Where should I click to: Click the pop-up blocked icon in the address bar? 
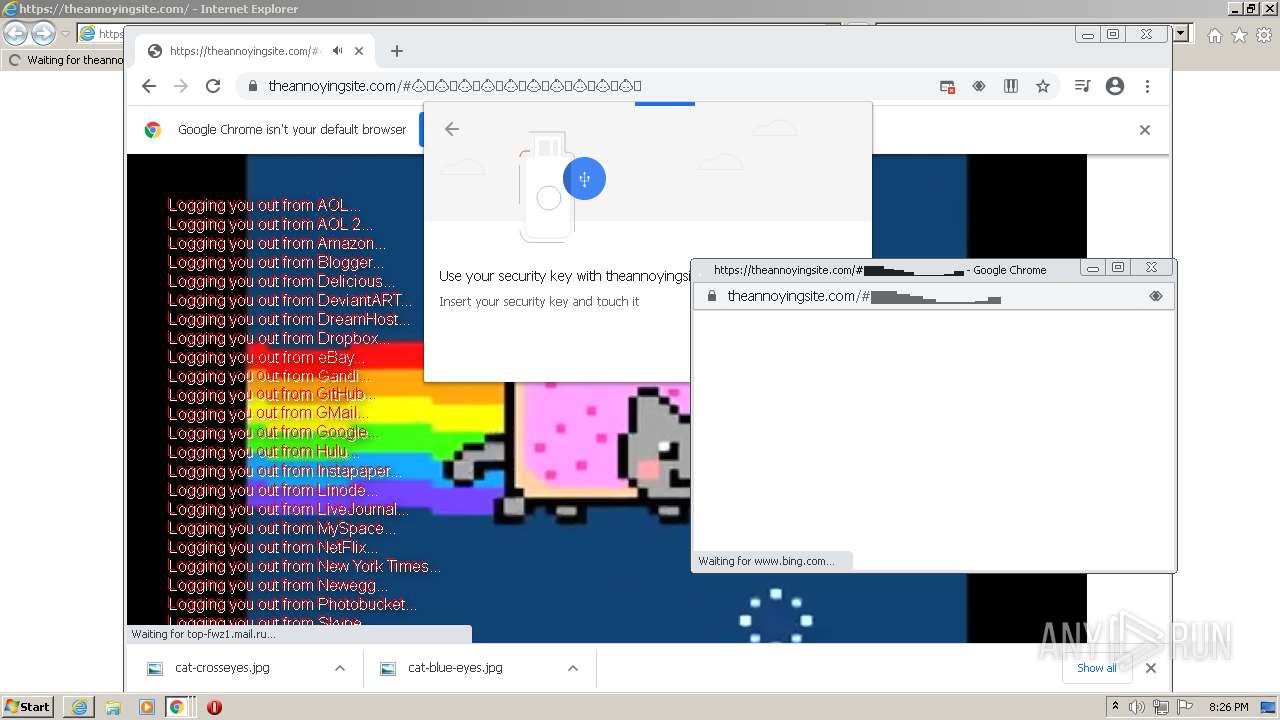[x=947, y=86]
